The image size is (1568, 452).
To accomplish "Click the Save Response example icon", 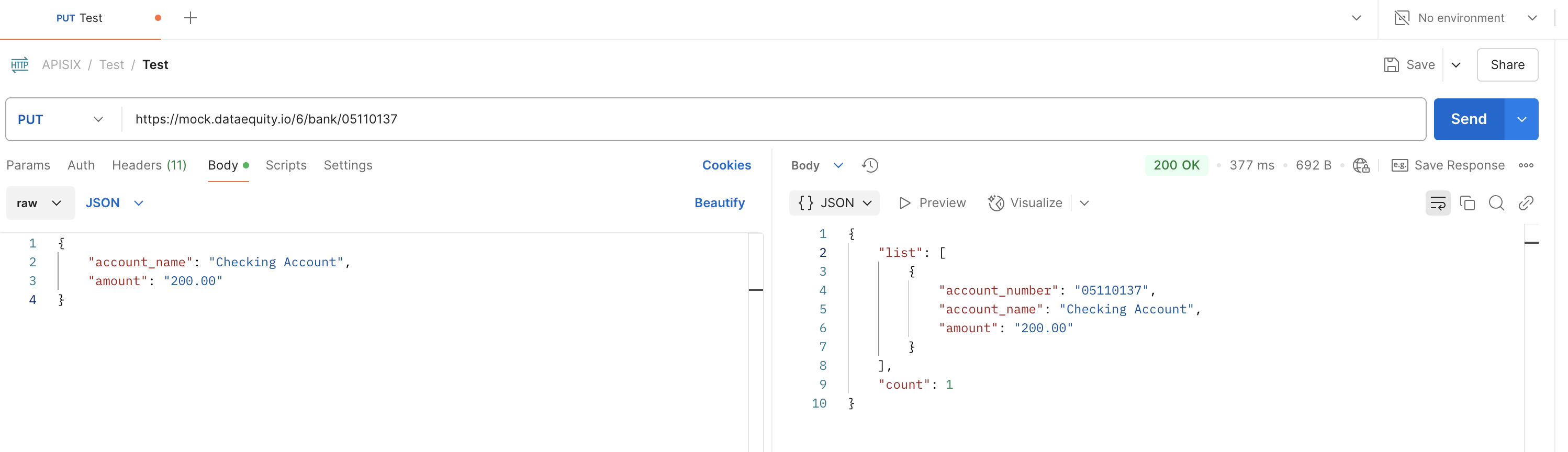I will (1399, 165).
